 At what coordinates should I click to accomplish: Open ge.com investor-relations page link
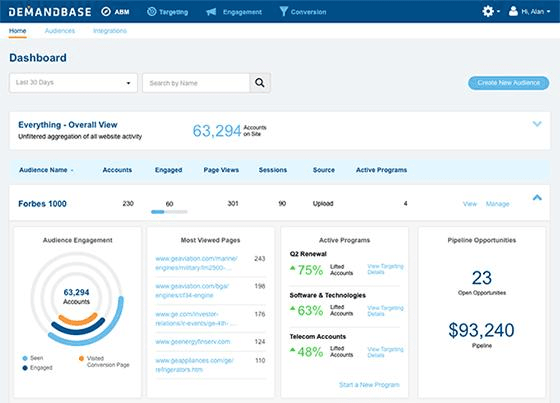195,318
